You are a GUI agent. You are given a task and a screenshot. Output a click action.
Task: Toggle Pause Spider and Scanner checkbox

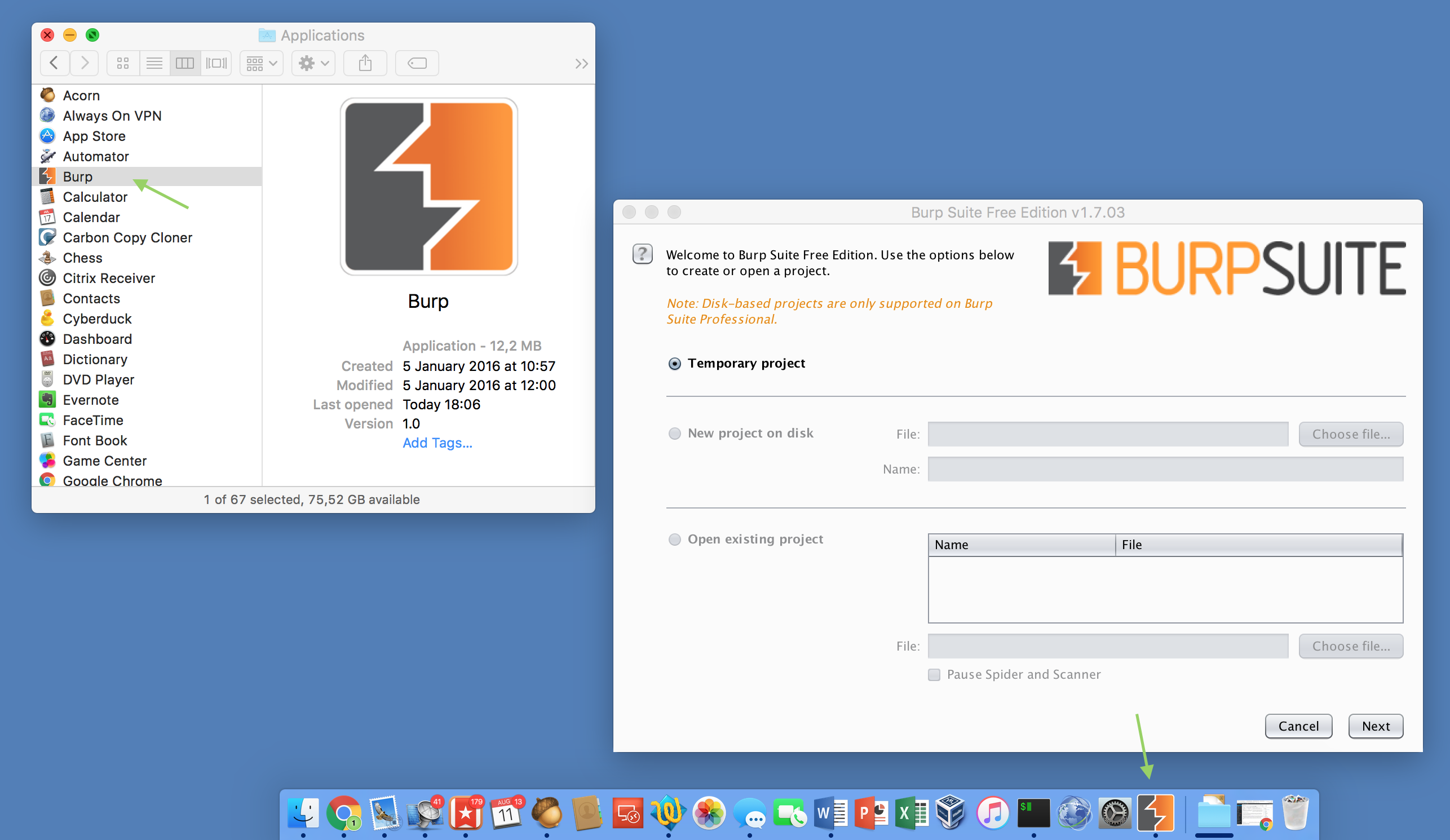(934, 674)
